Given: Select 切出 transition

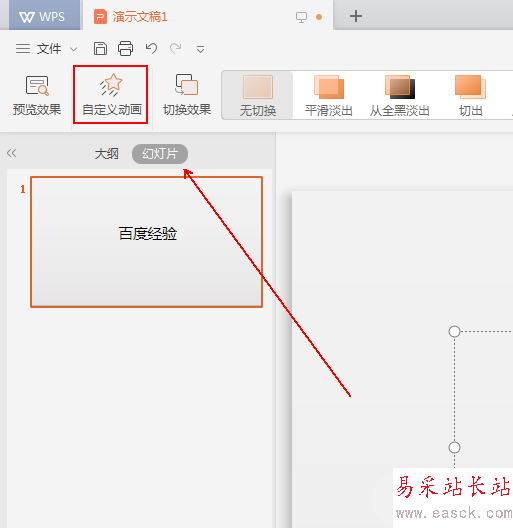Looking at the screenshot, I should coord(471,96).
